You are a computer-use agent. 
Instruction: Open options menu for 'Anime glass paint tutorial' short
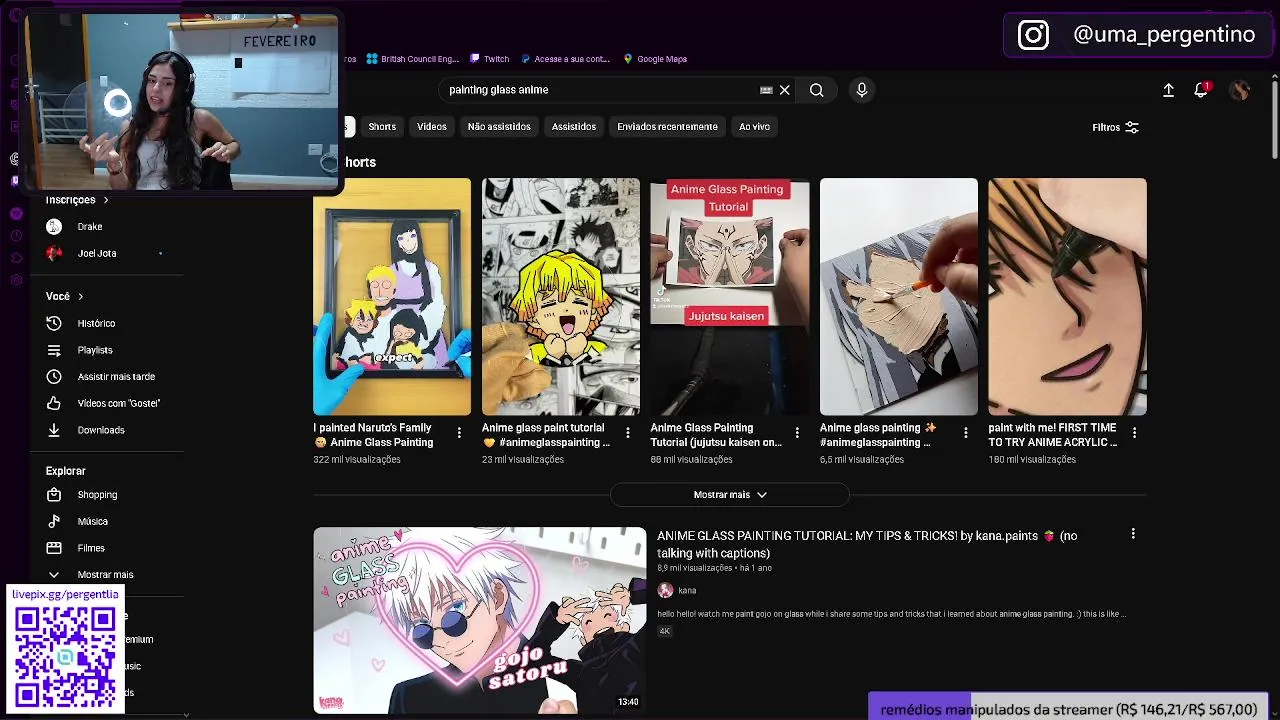tap(628, 433)
